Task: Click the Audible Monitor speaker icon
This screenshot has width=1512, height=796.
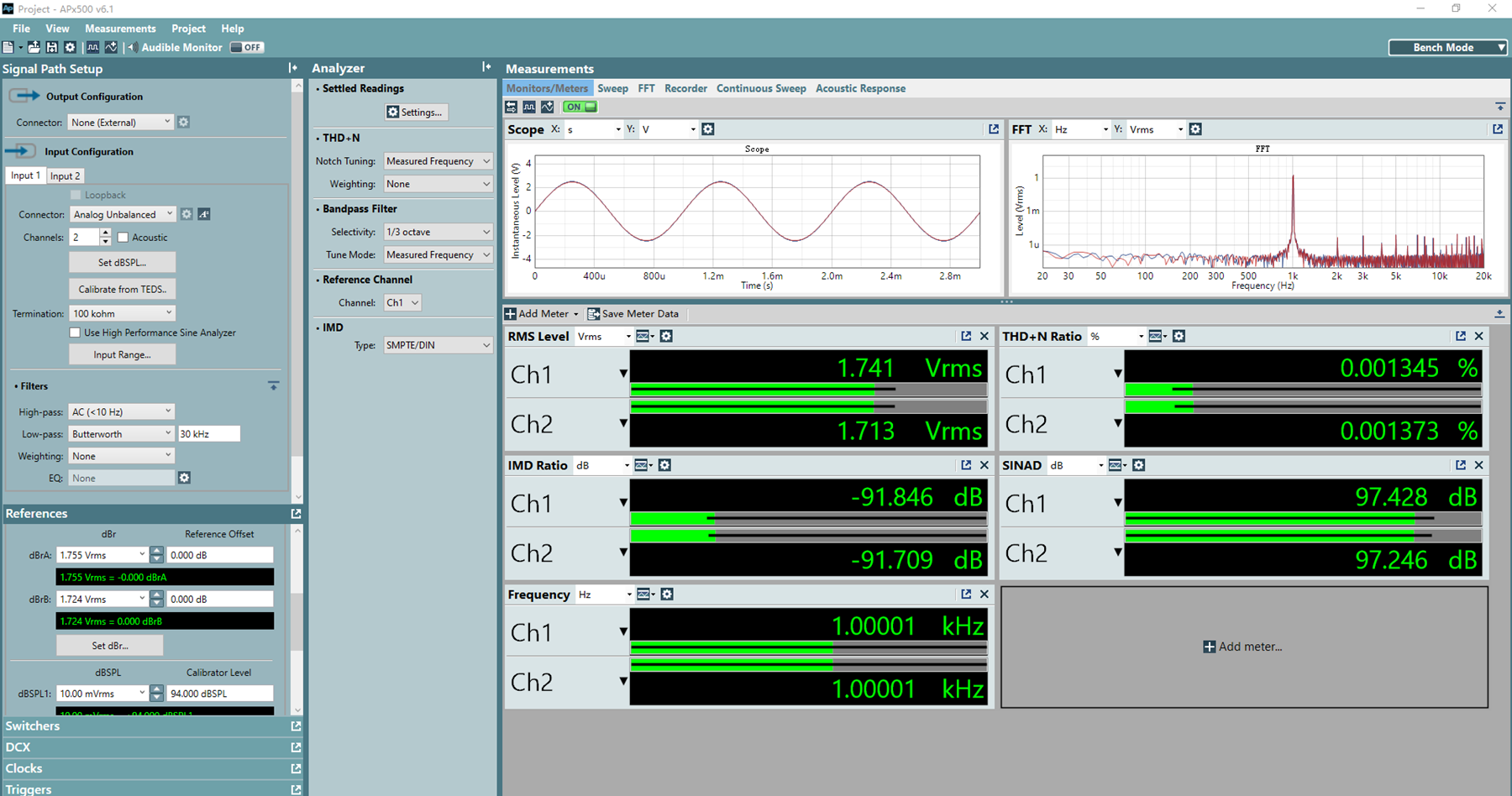Action: pos(132,48)
